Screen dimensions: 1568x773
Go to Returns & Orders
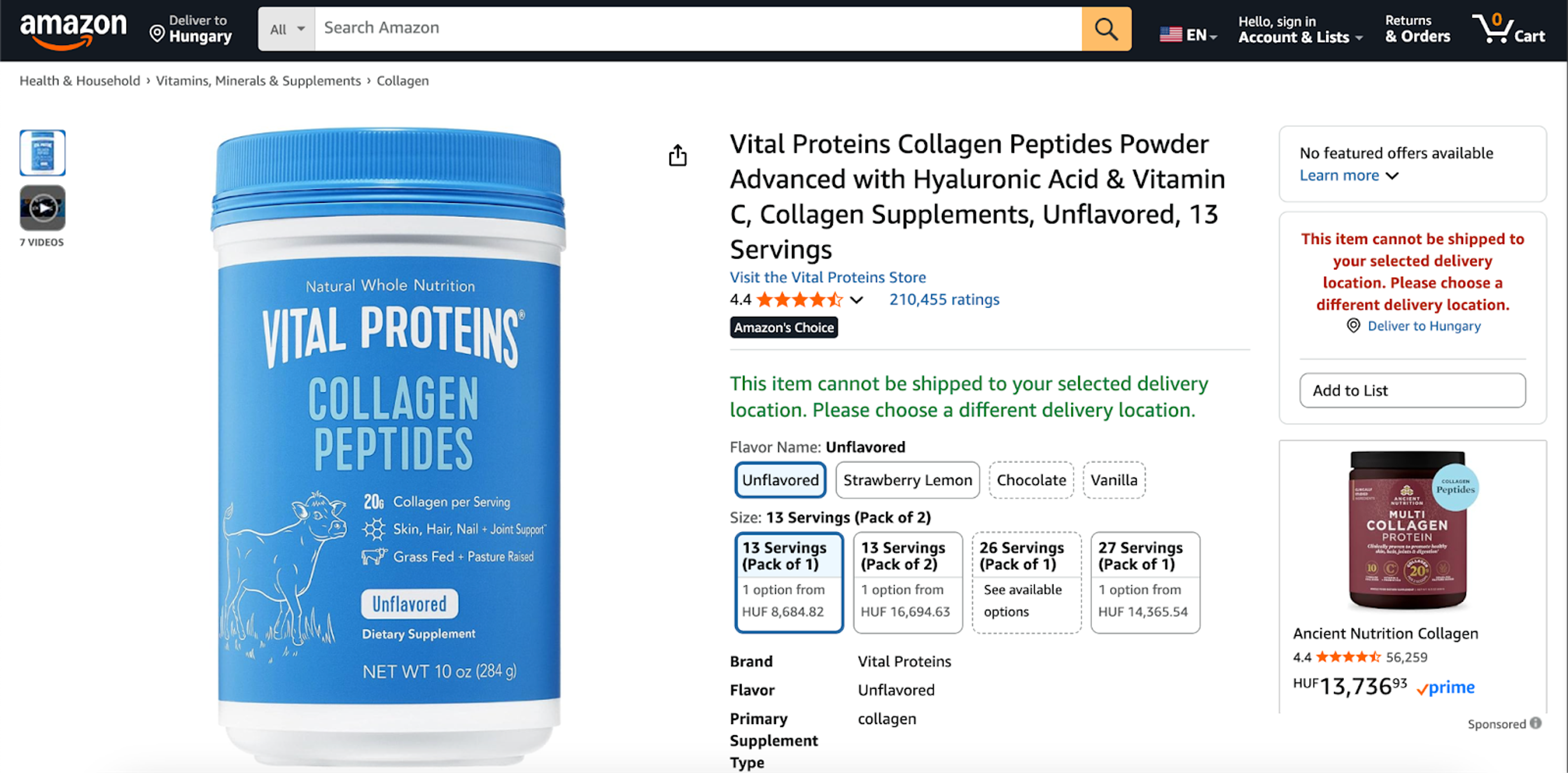pyautogui.click(x=1417, y=29)
